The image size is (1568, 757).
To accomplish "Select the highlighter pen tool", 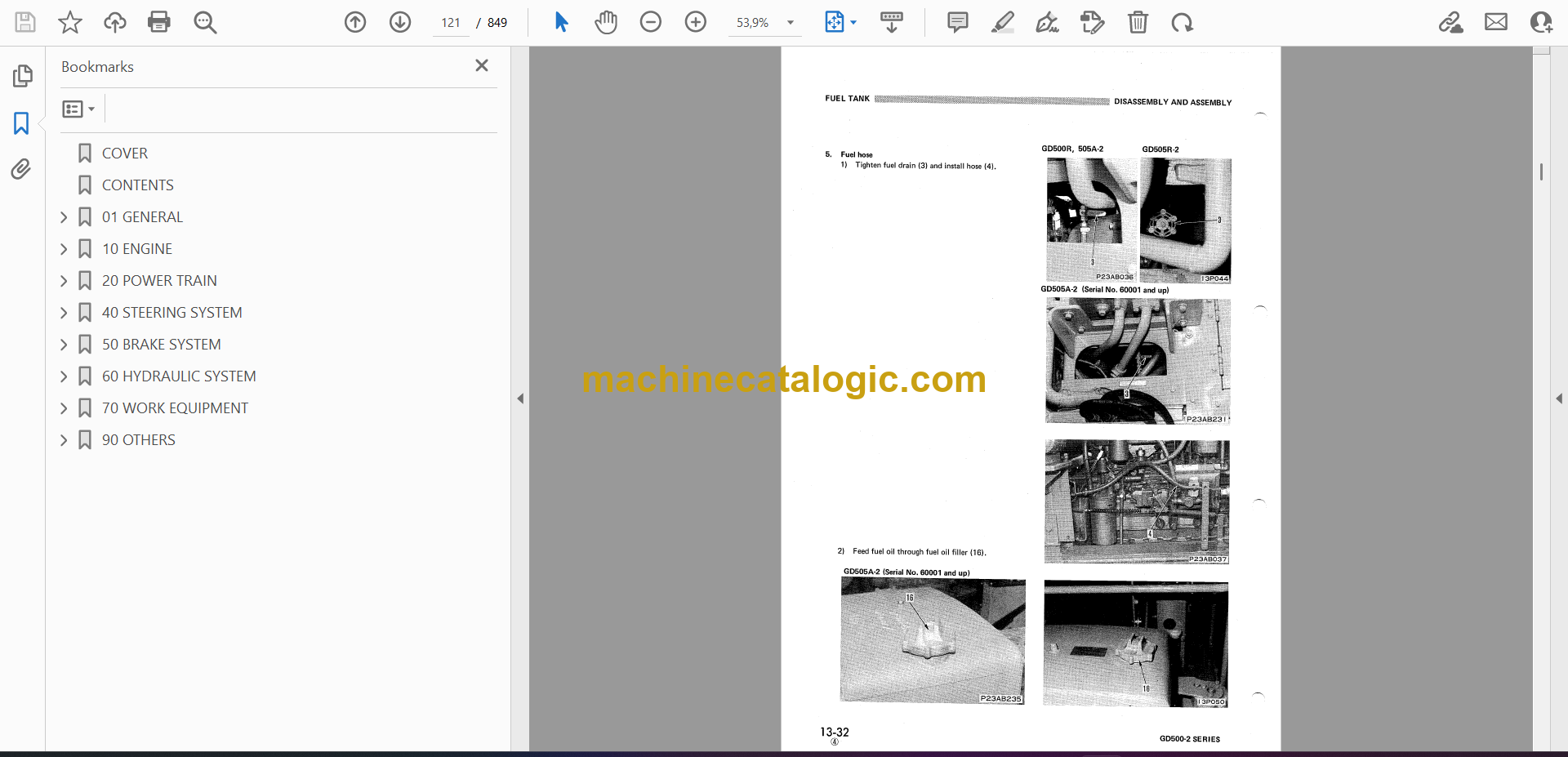I will [1003, 22].
